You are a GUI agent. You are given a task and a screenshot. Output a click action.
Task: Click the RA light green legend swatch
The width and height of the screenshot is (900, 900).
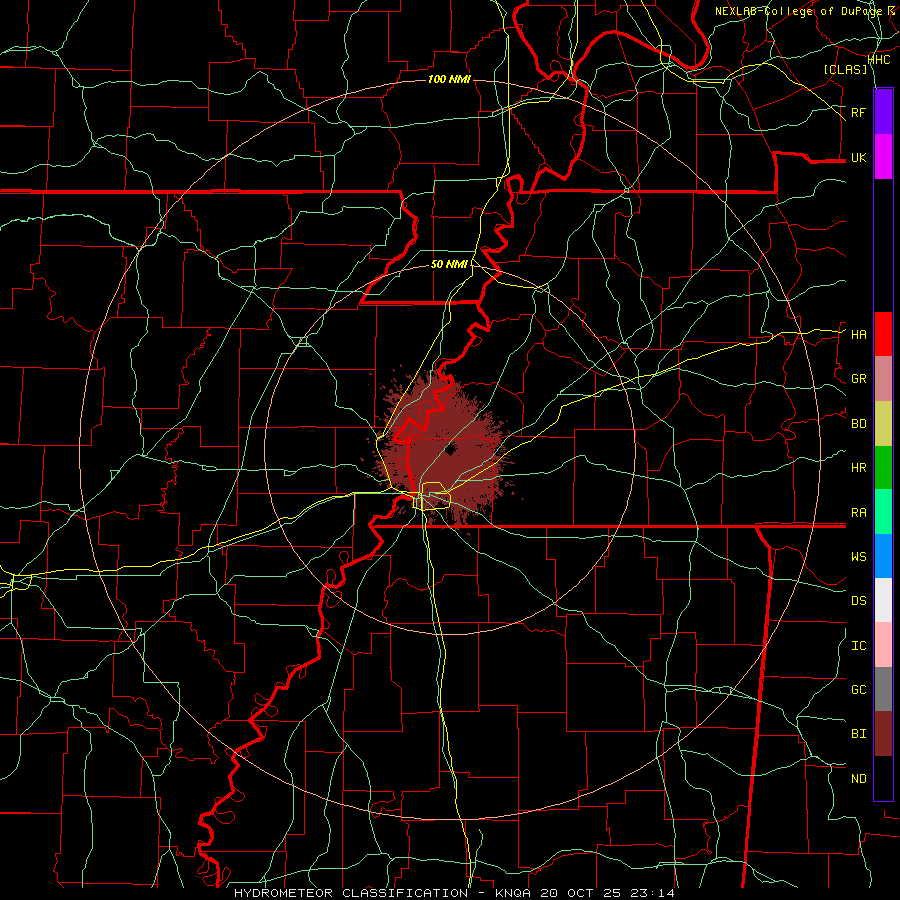click(x=883, y=512)
